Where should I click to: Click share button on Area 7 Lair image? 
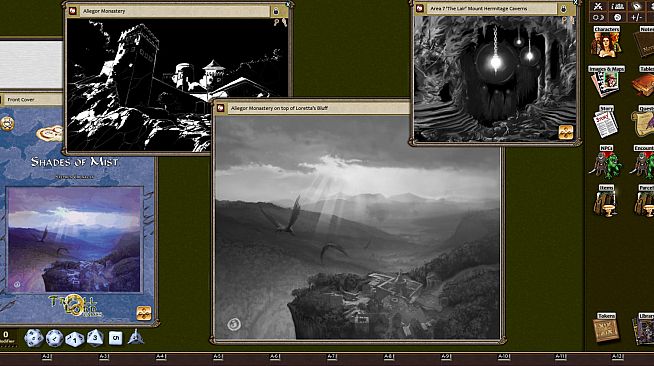(x=565, y=132)
